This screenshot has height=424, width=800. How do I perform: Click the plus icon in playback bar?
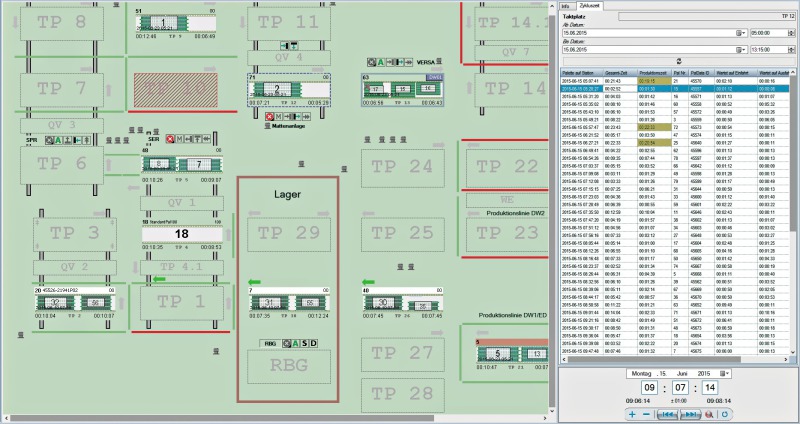point(632,414)
